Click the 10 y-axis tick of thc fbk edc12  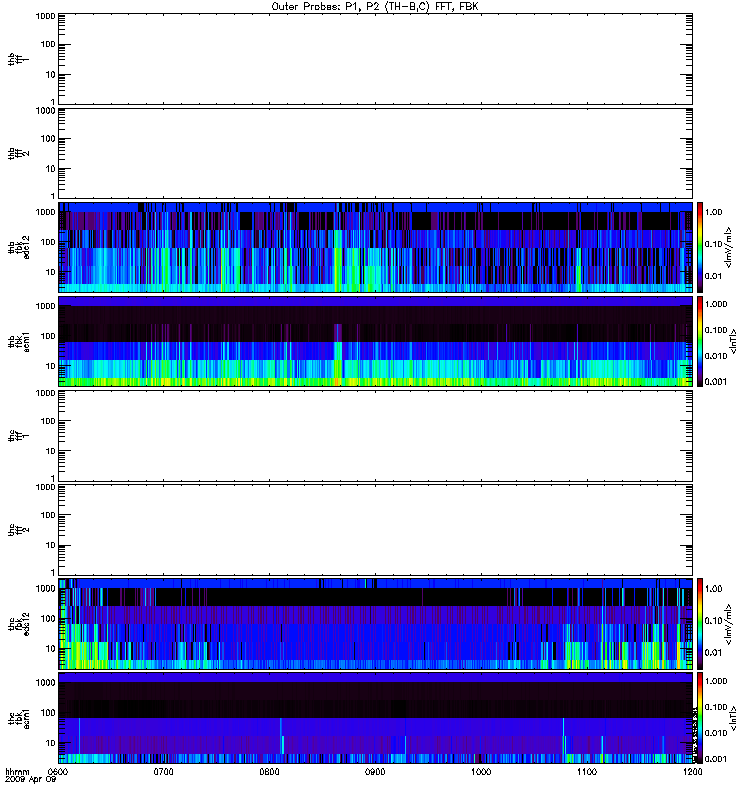[51, 649]
